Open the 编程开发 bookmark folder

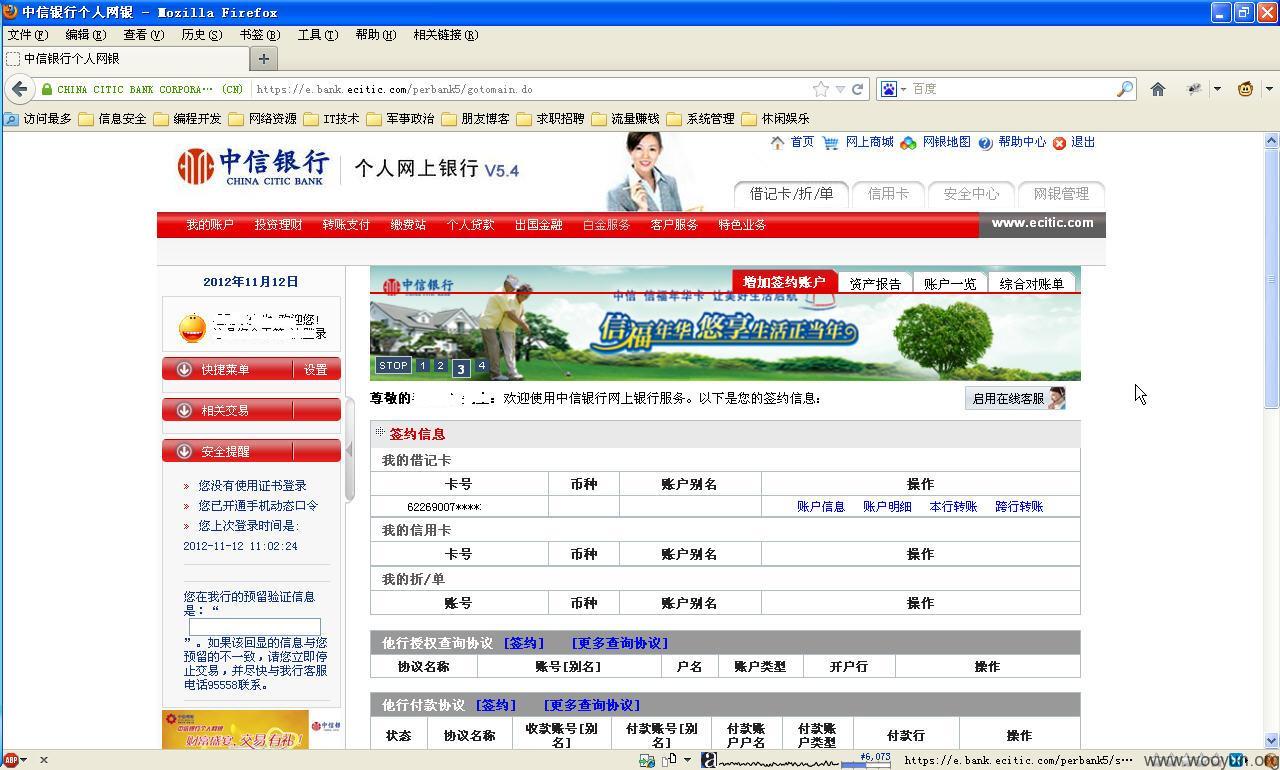coord(187,118)
